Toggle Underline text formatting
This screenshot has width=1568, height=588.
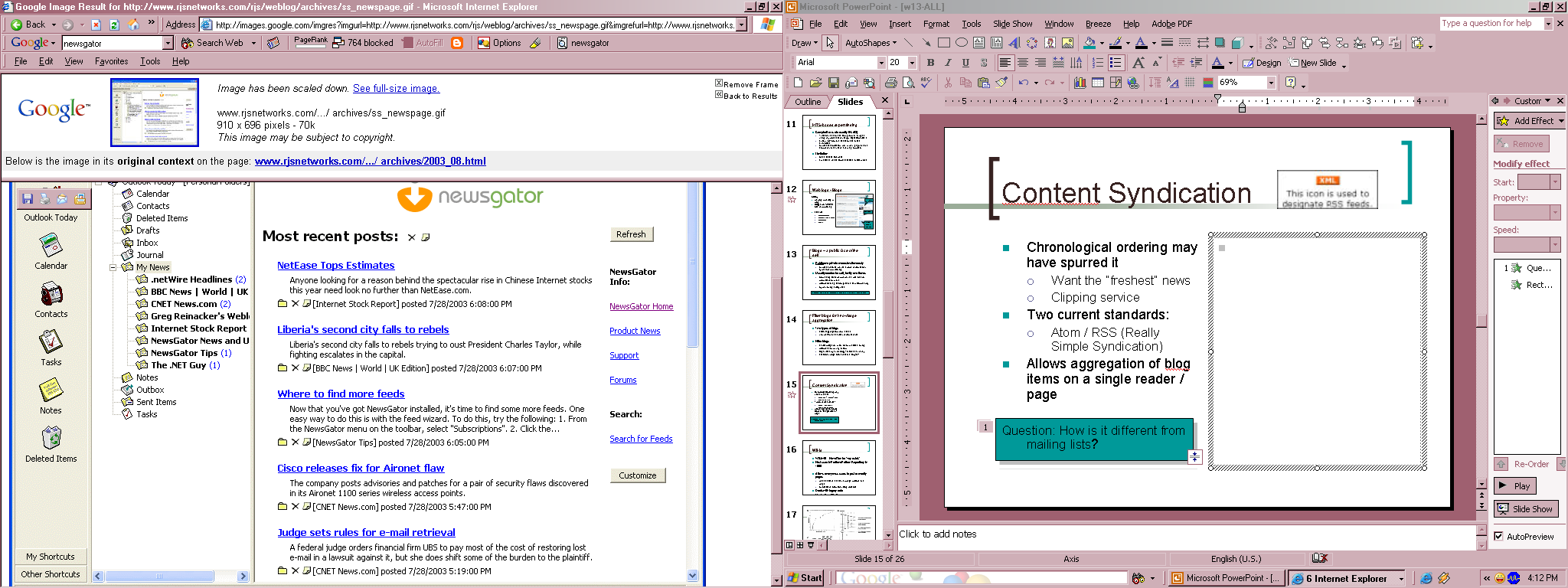tap(965, 63)
